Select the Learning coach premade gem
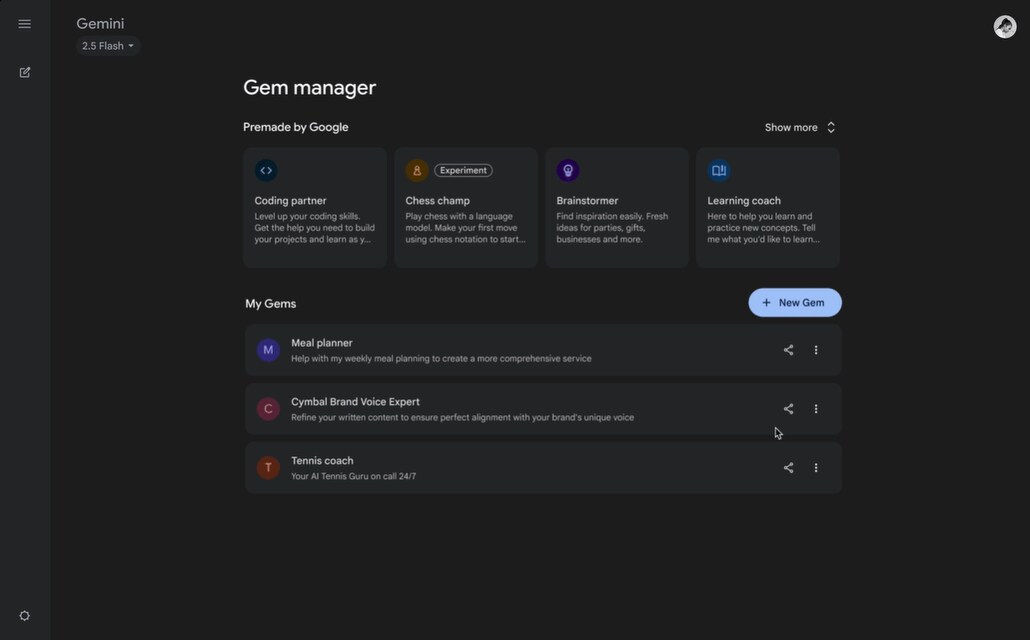The height and width of the screenshot is (640, 1030). [x=767, y=208]
